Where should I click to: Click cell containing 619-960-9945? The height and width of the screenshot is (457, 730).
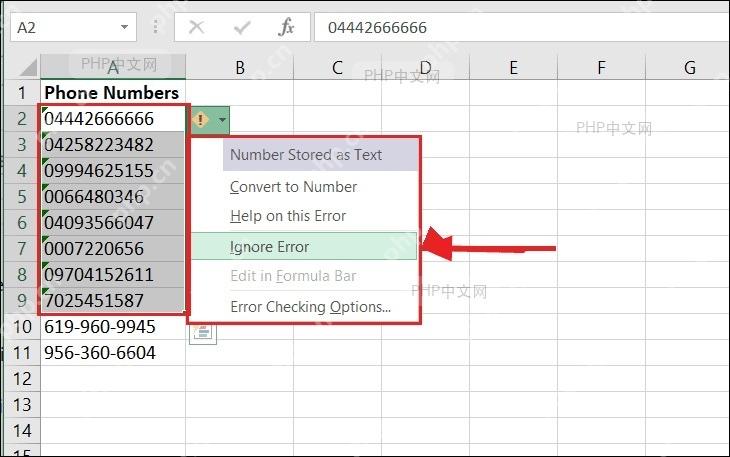click(113, 326)
